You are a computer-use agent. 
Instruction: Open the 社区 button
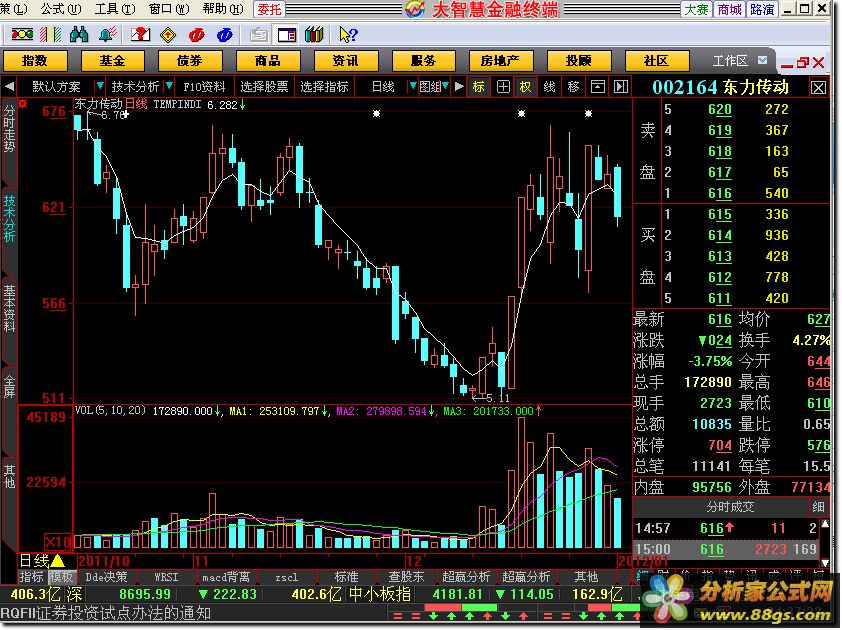[x=656, y=61]
